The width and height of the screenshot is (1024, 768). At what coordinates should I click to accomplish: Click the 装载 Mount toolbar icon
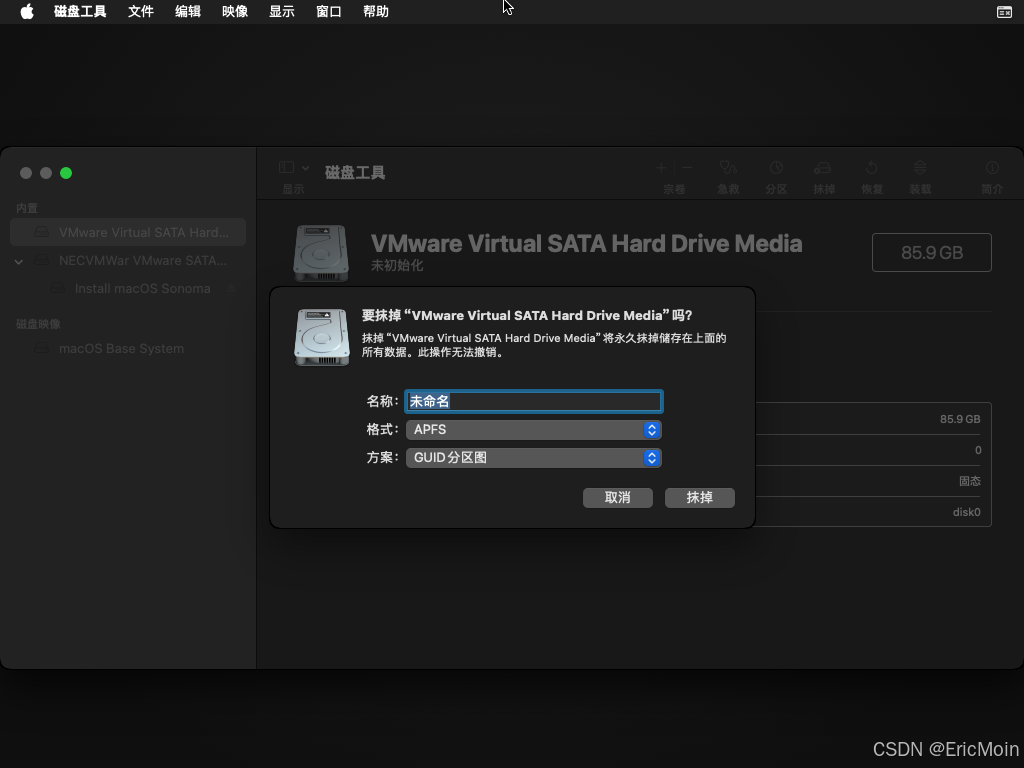[920, 168]
